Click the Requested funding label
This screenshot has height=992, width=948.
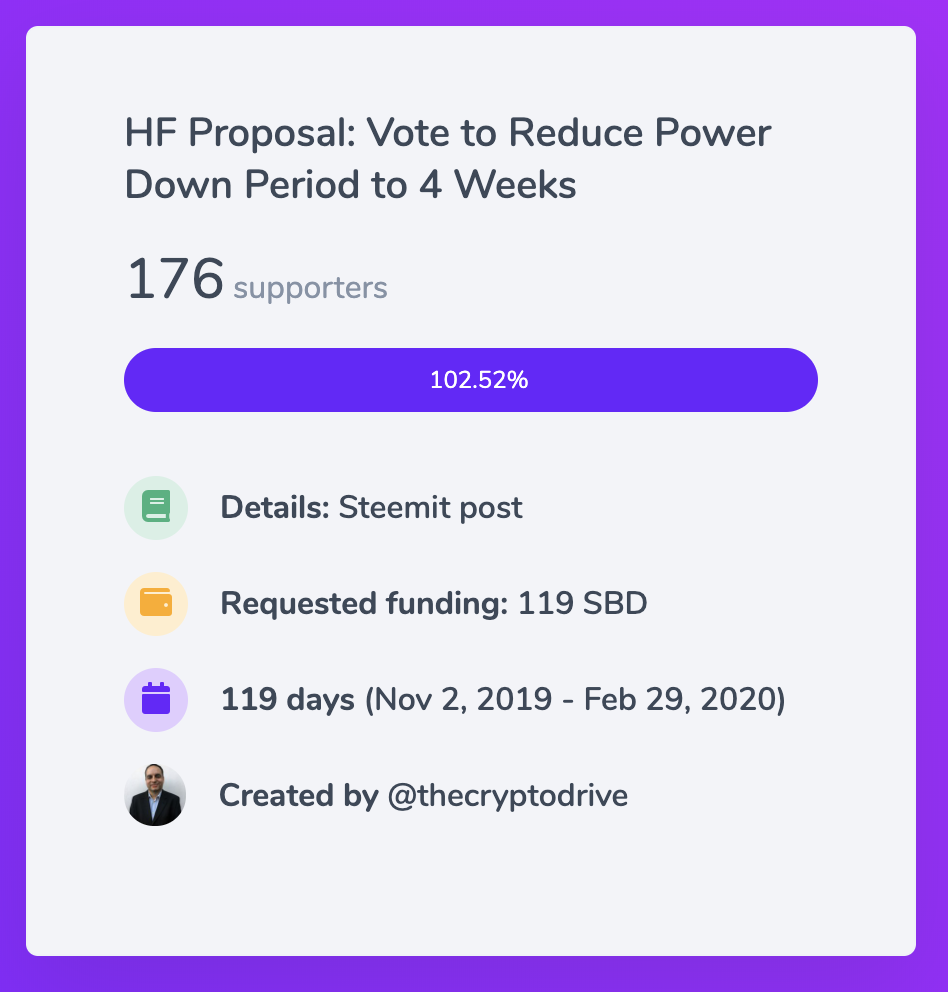tap(364, 604)
